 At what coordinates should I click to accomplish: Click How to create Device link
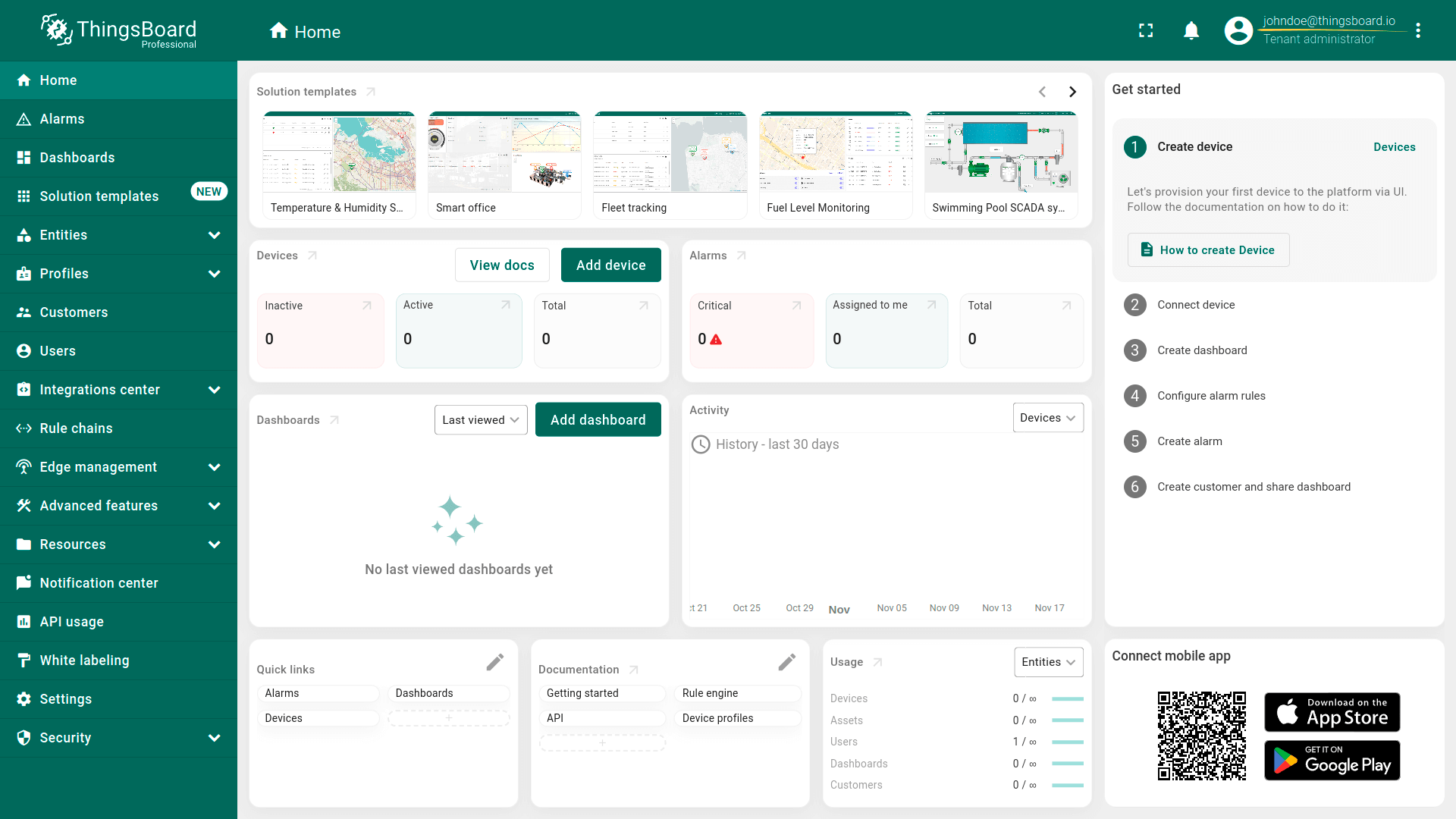(1208, 250)
